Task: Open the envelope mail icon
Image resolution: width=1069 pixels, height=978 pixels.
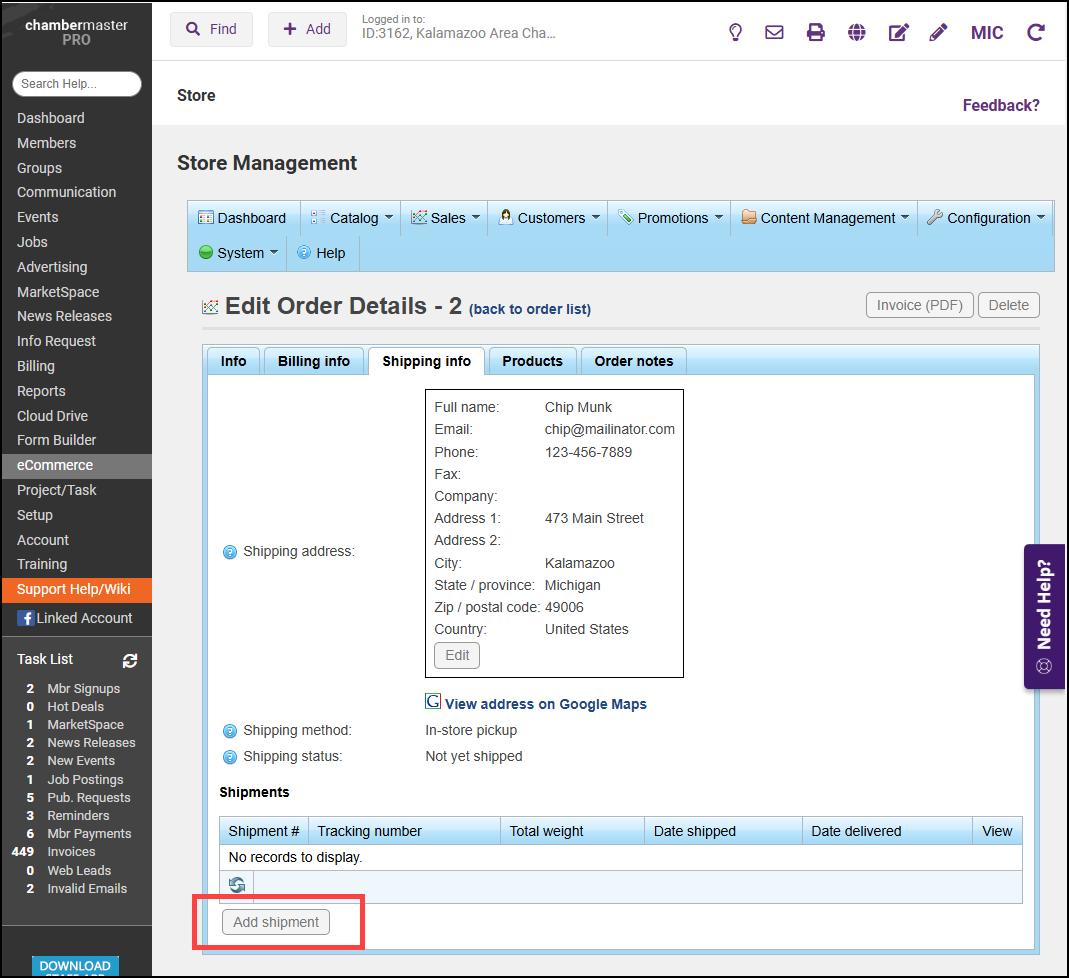Action: coord(774,32)
